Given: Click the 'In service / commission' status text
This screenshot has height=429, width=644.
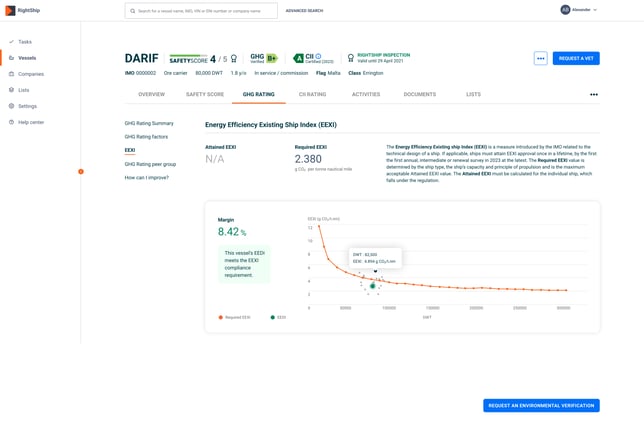Looking at the screenshot, I should click(281, 73).
